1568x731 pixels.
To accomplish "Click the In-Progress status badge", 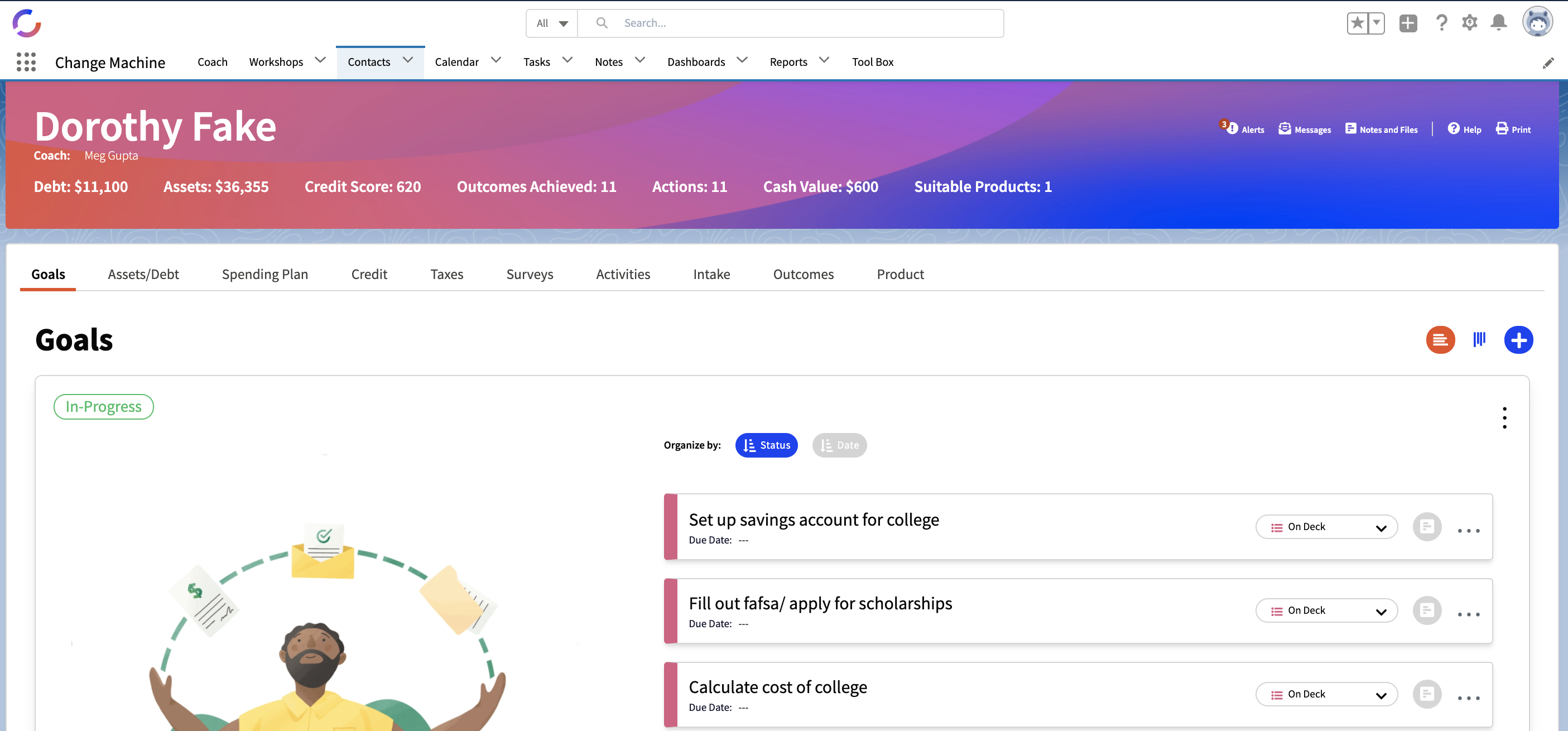I will pos(103,407).
